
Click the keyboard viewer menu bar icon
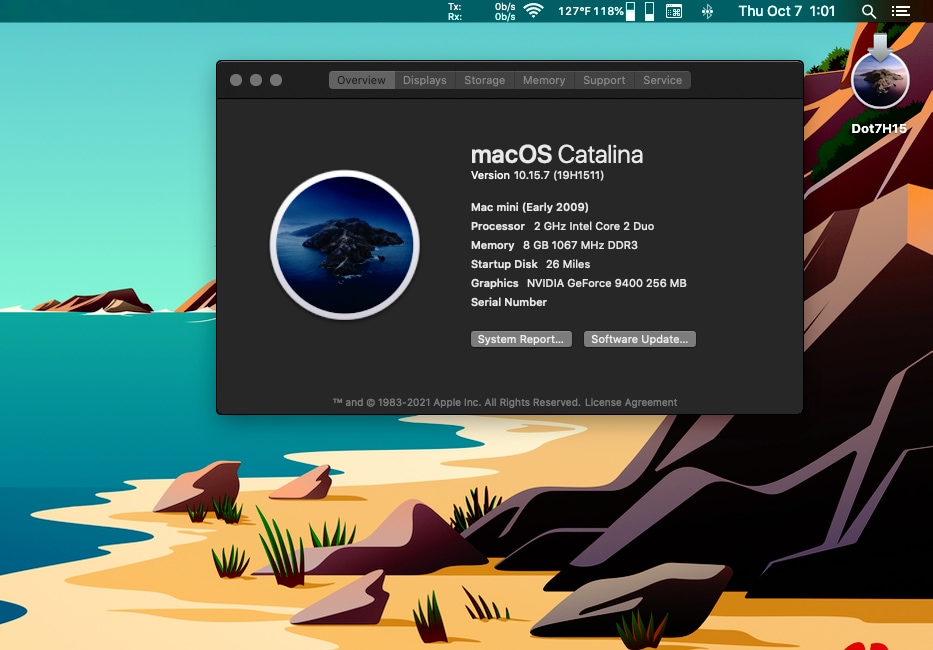click(x=674, y=11)
